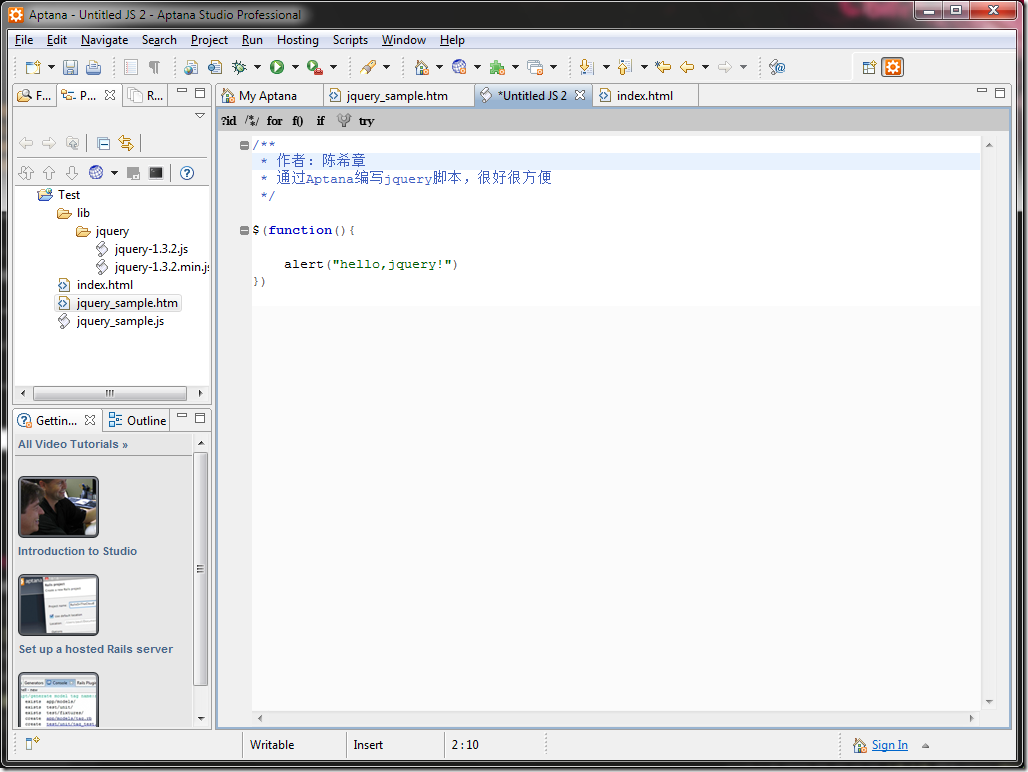Switch to the index.html editor tab

click(x=644, y=96)
